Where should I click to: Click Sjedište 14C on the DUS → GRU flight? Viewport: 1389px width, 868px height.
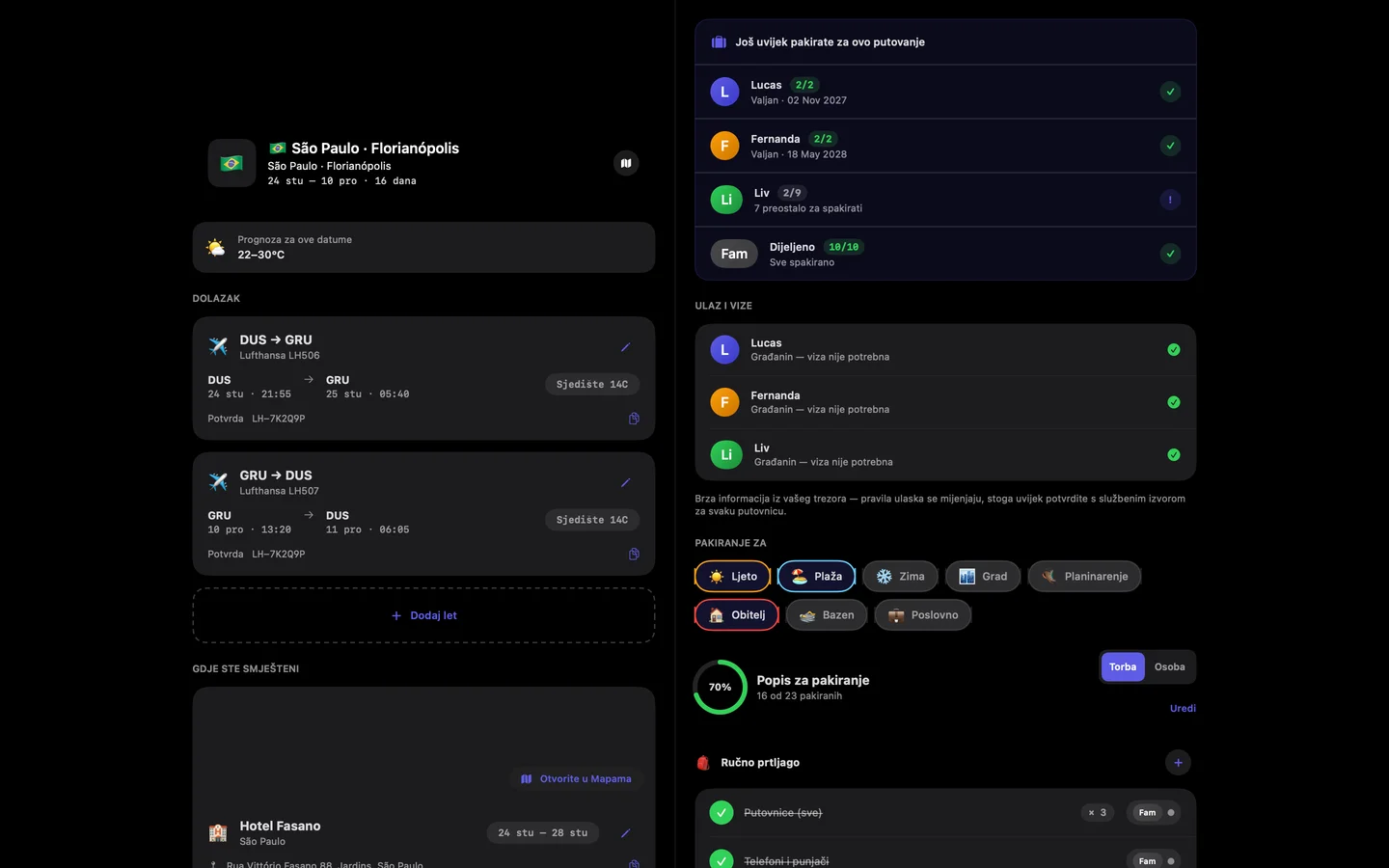click(x=592, y=385)
